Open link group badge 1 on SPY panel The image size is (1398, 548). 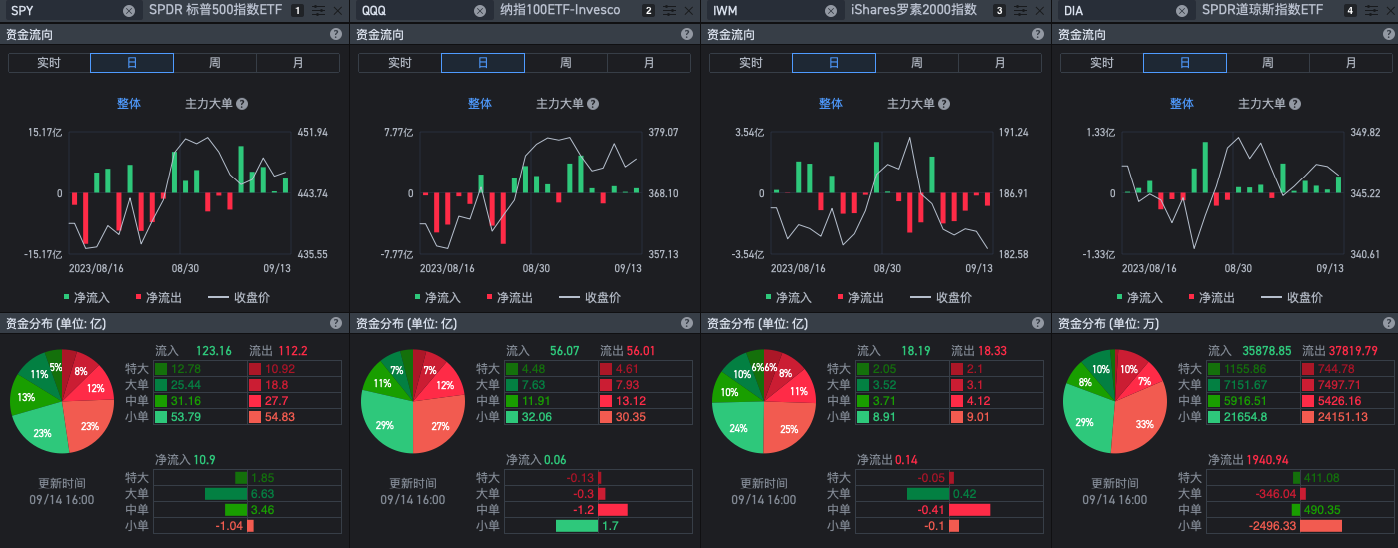point(297,11)
